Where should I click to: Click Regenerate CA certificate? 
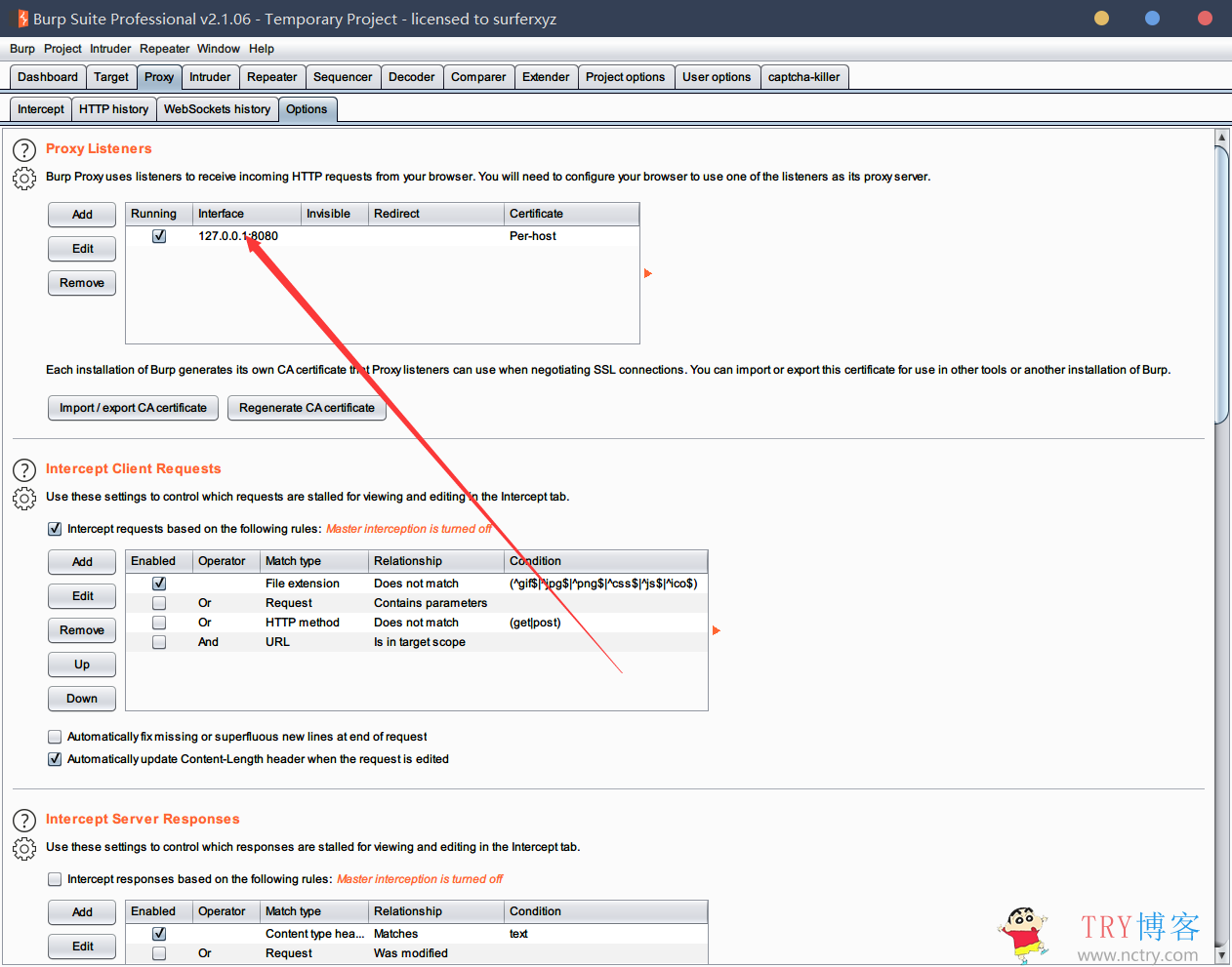307,408
